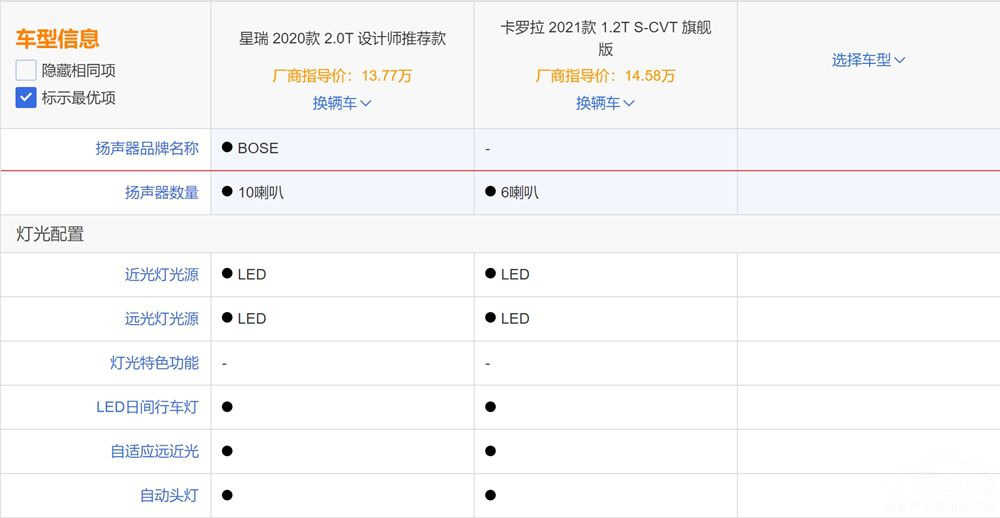The image size is (1000, 518).
Task: Click the 扬声器品牌名称 parameter link
Action: coord(147,148)
